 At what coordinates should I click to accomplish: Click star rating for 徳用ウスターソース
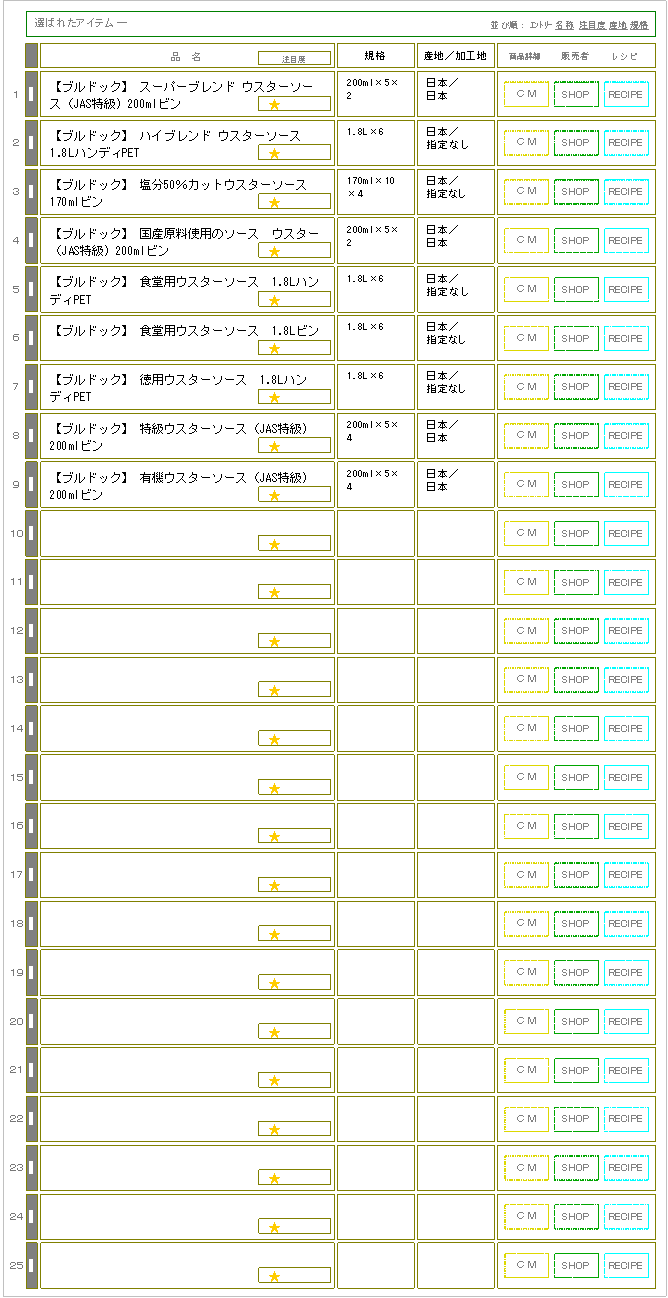pyautogui.click(x=274, y=398)
